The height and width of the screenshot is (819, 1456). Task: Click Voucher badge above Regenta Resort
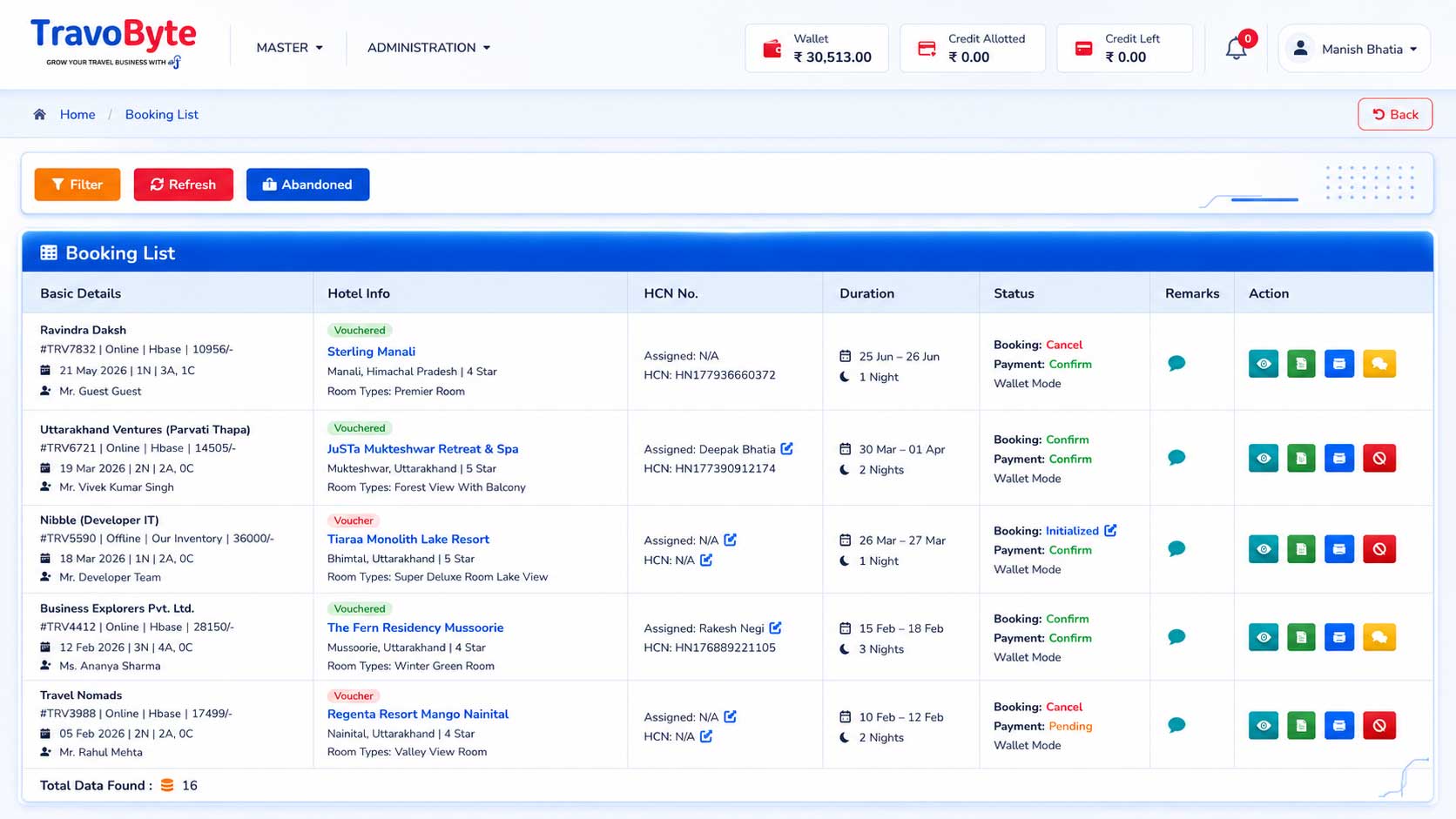coord(354,695)
